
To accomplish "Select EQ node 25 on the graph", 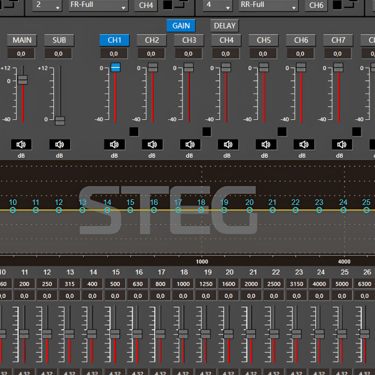I will (366, 210).
